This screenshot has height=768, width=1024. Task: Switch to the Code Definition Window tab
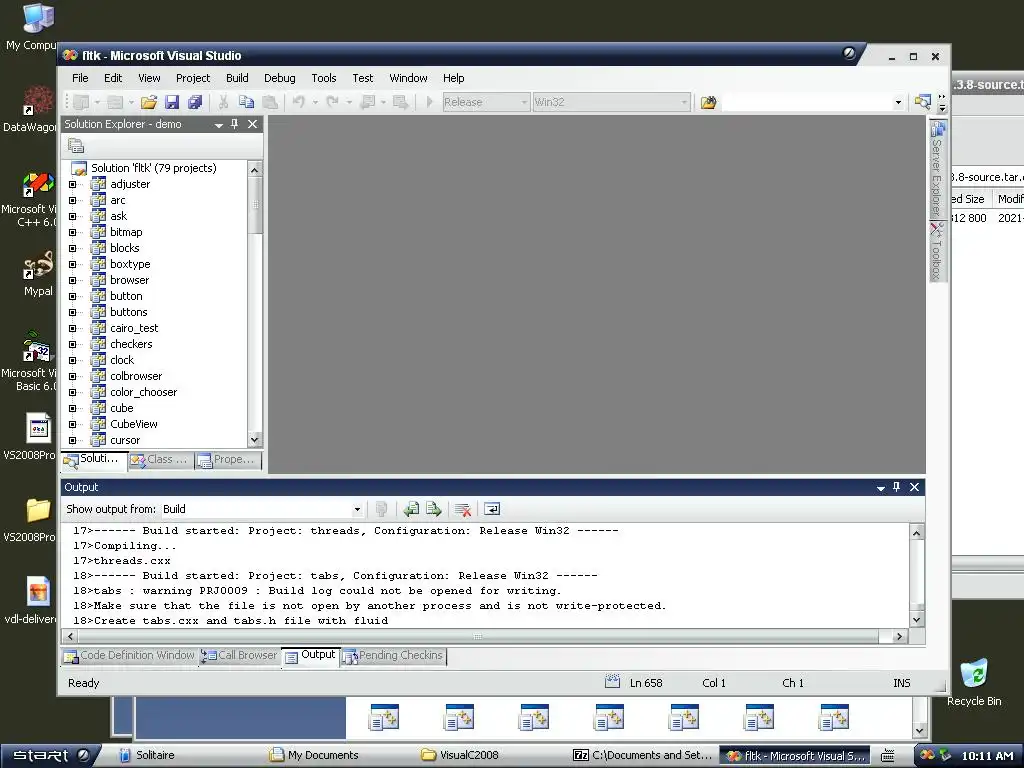coord(129,656)
